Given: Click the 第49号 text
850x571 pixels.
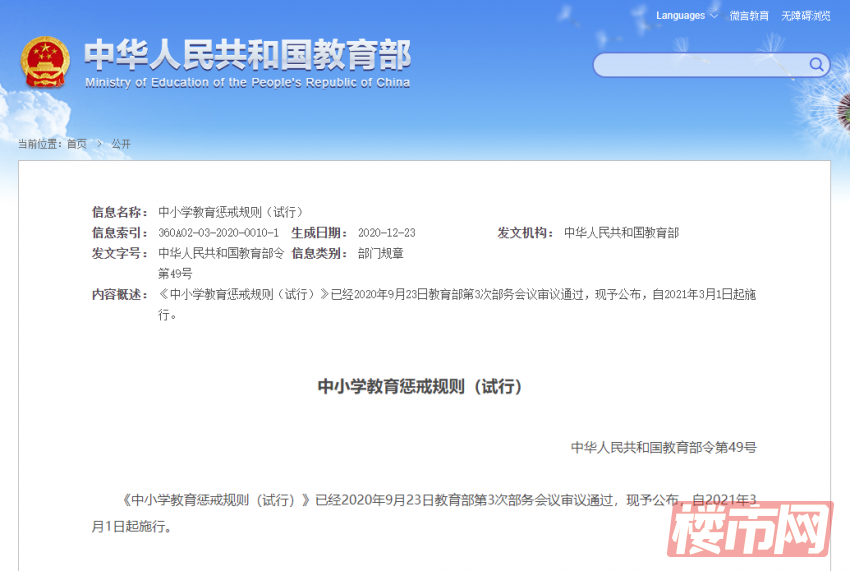Looking at the screenshot, I should coord(175,274).
